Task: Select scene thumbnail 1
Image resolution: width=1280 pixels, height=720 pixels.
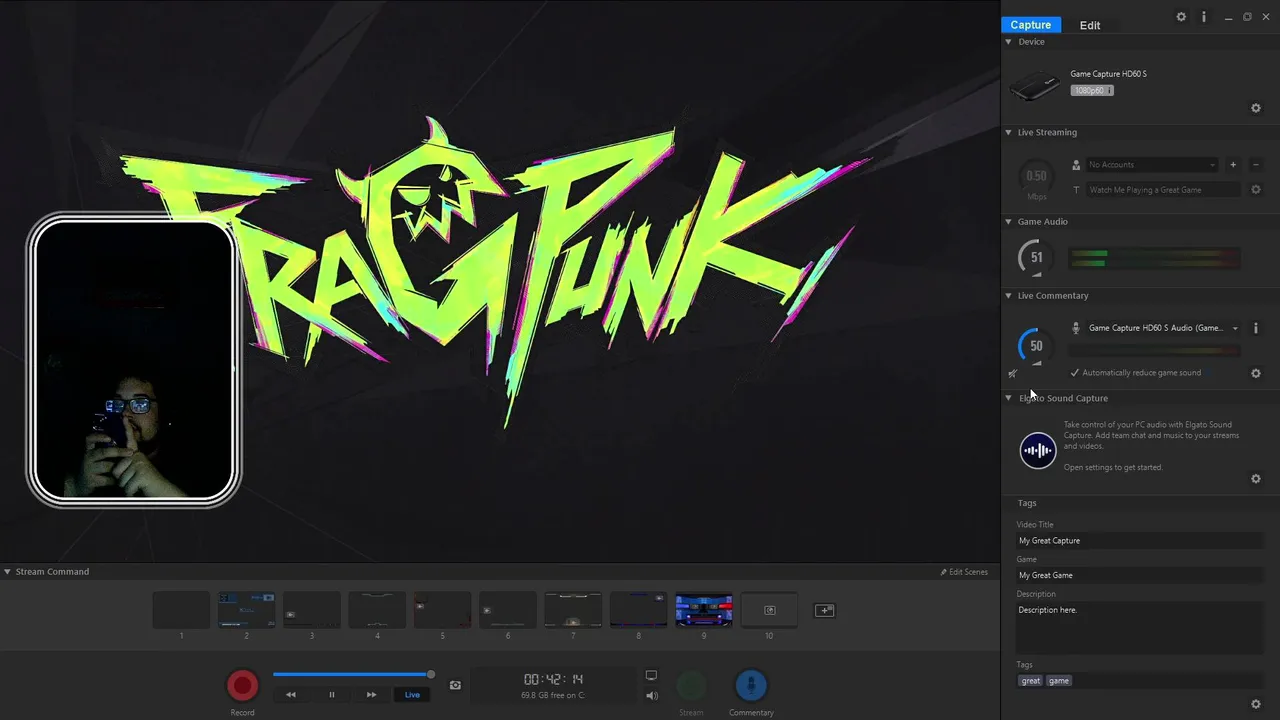Action: click(181, 610)
